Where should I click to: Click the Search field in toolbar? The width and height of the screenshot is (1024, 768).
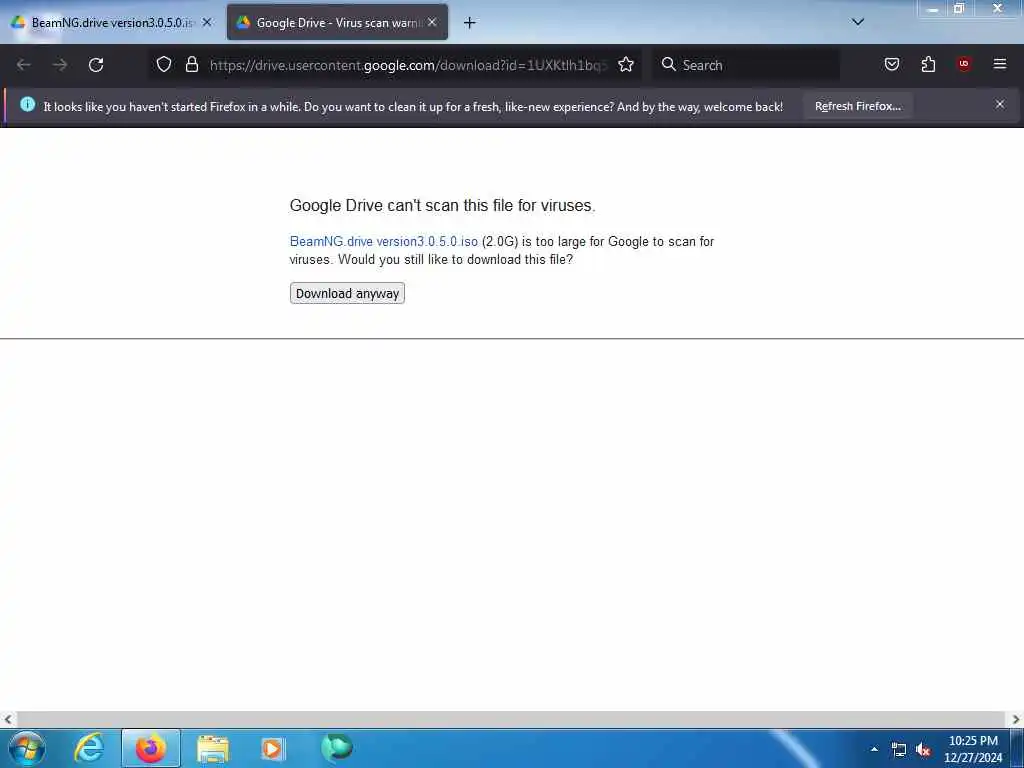coord(746,65)
